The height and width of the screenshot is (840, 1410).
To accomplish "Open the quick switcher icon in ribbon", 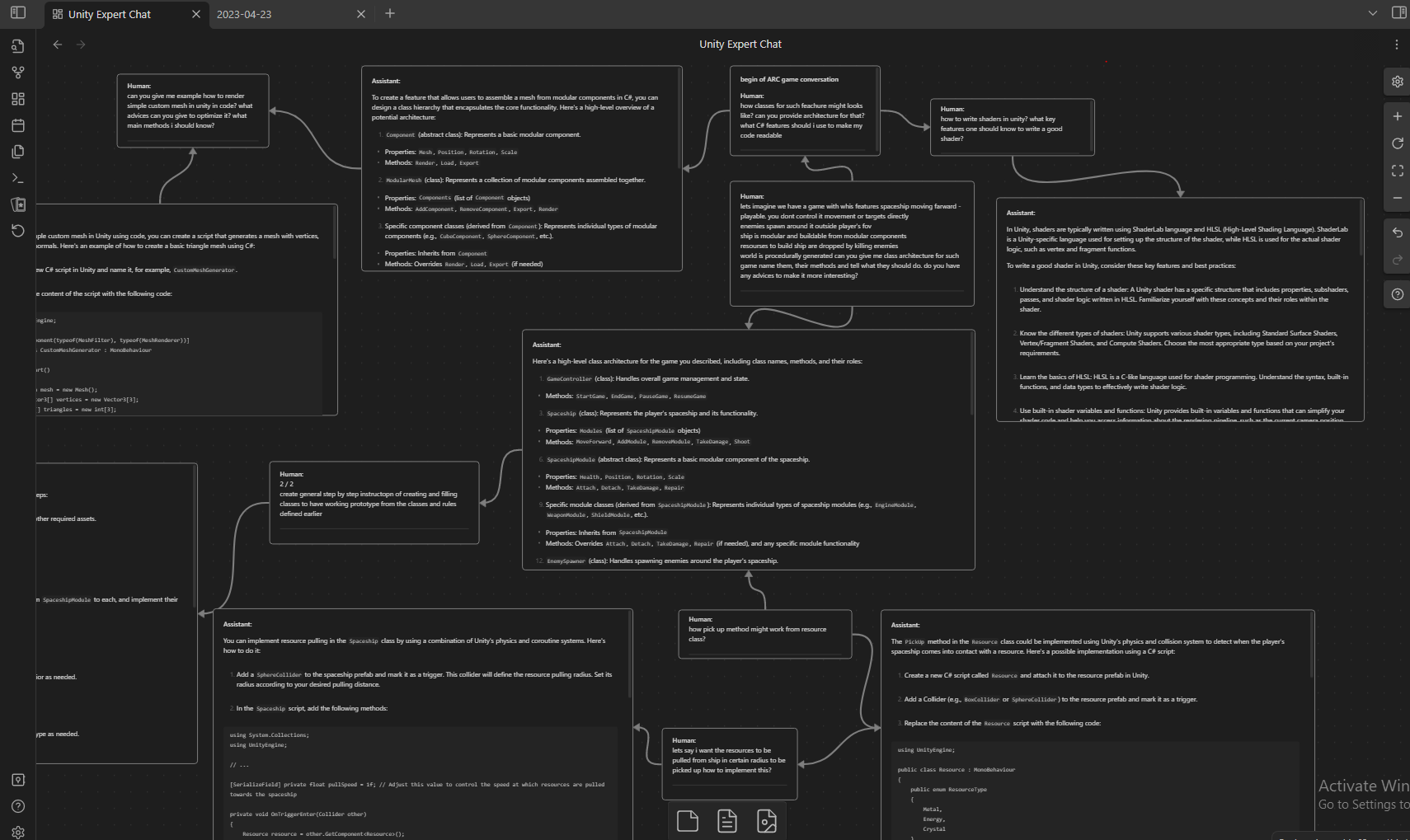I will coord(18,46).
